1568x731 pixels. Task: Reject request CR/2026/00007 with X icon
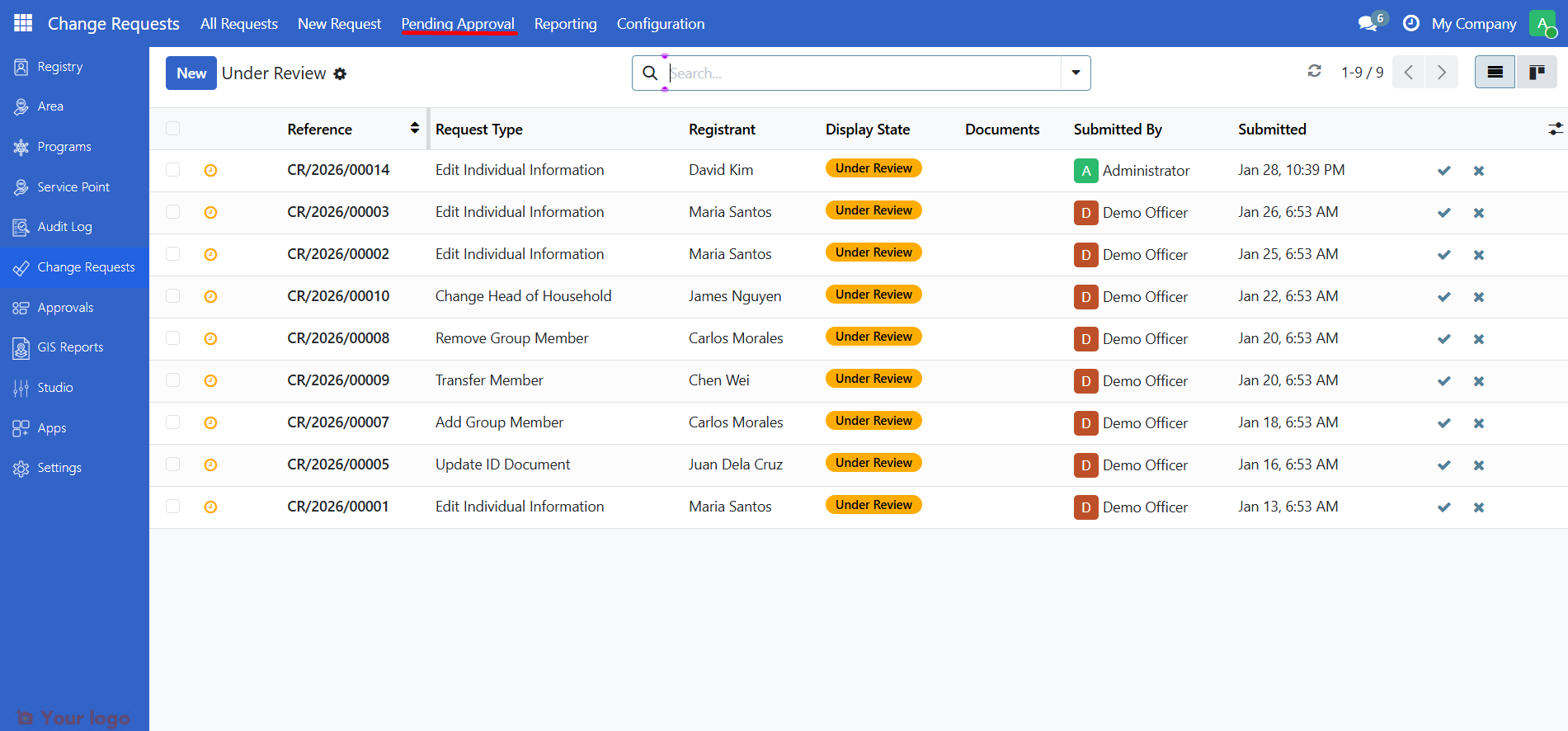(x=1479, y=423)
